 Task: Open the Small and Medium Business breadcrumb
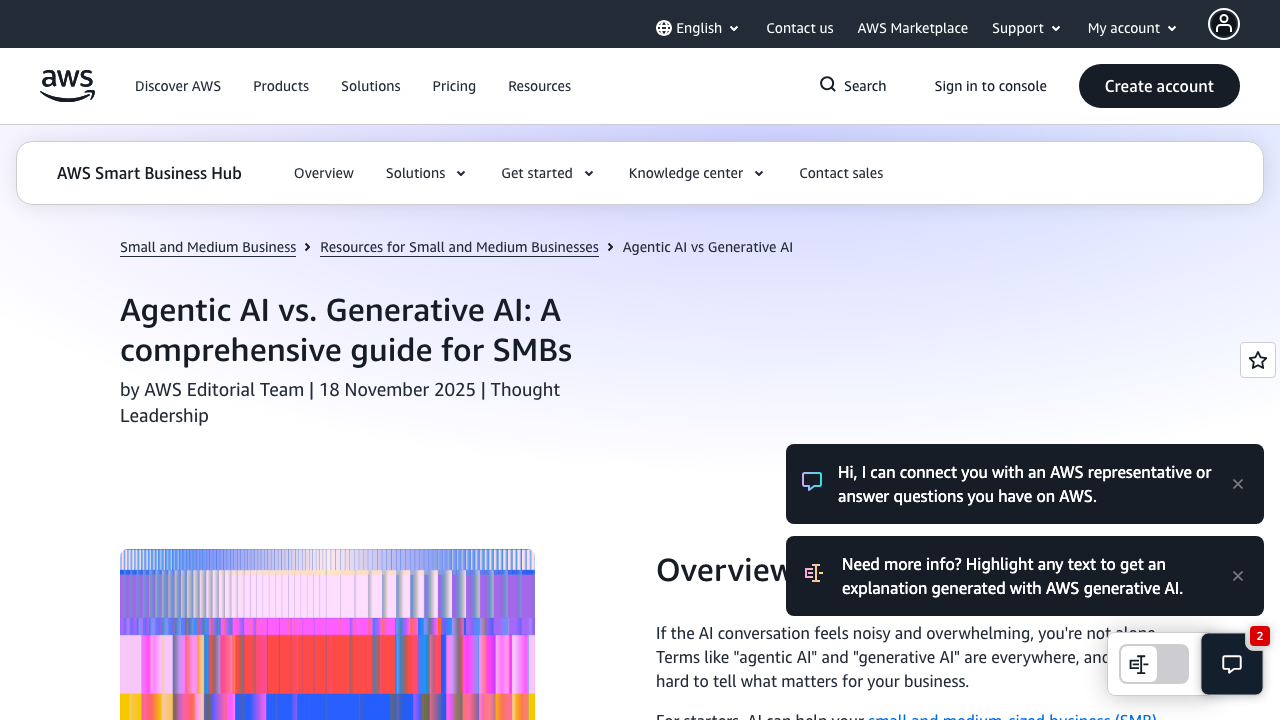click(x=208, y=247)
